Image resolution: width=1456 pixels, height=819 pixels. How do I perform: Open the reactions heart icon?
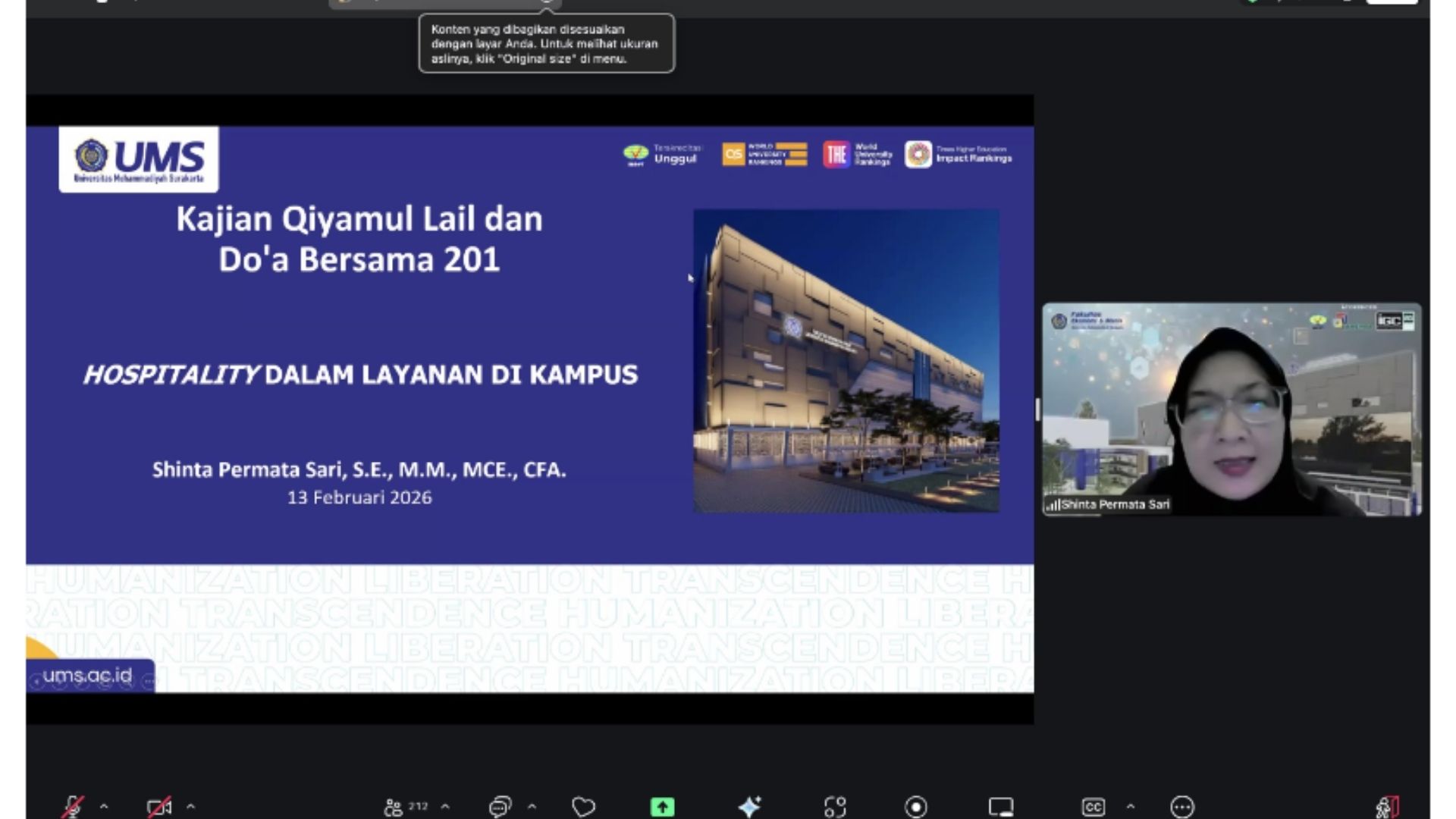[x=583, y=807]
